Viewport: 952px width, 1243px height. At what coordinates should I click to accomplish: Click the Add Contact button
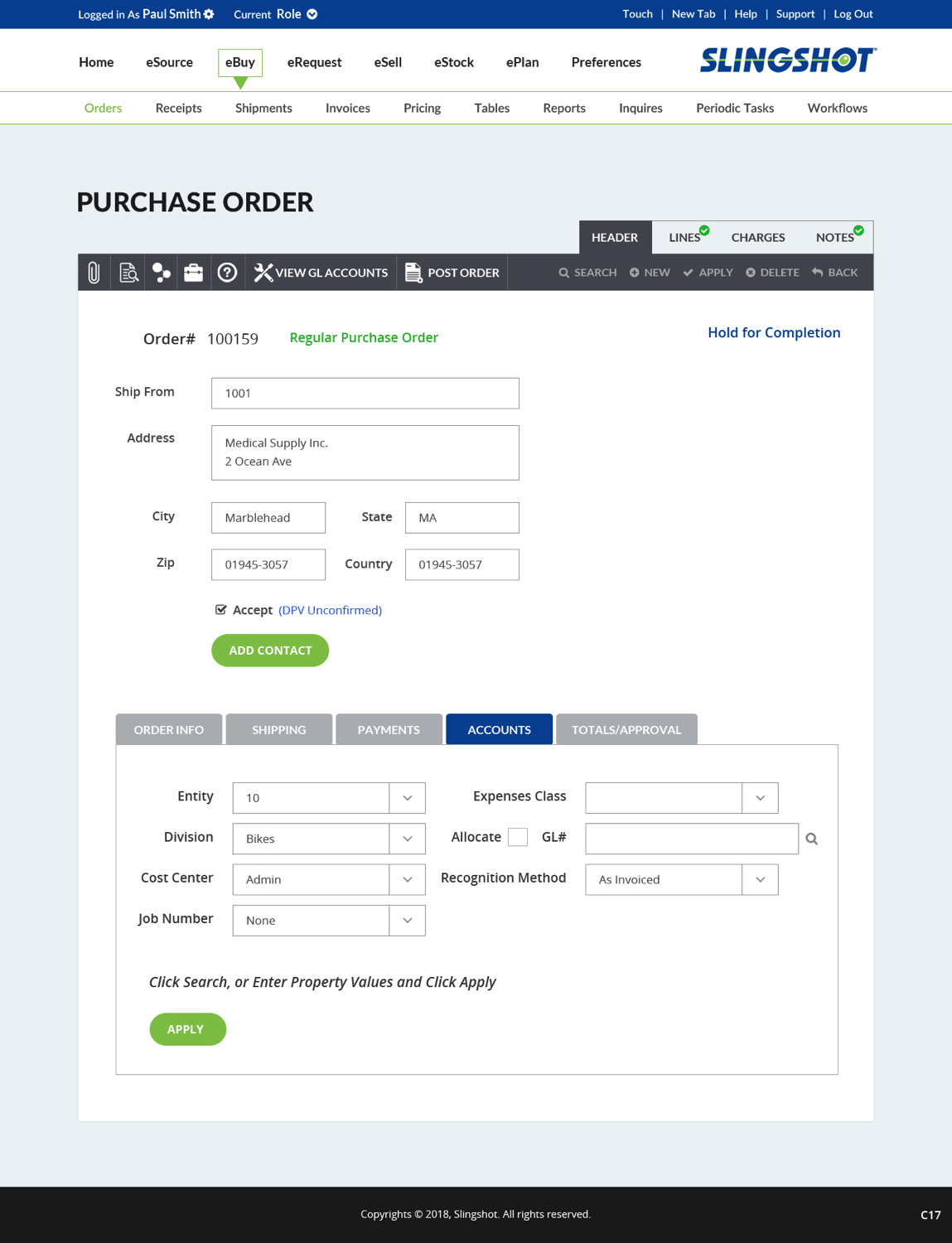coord(270,651)
